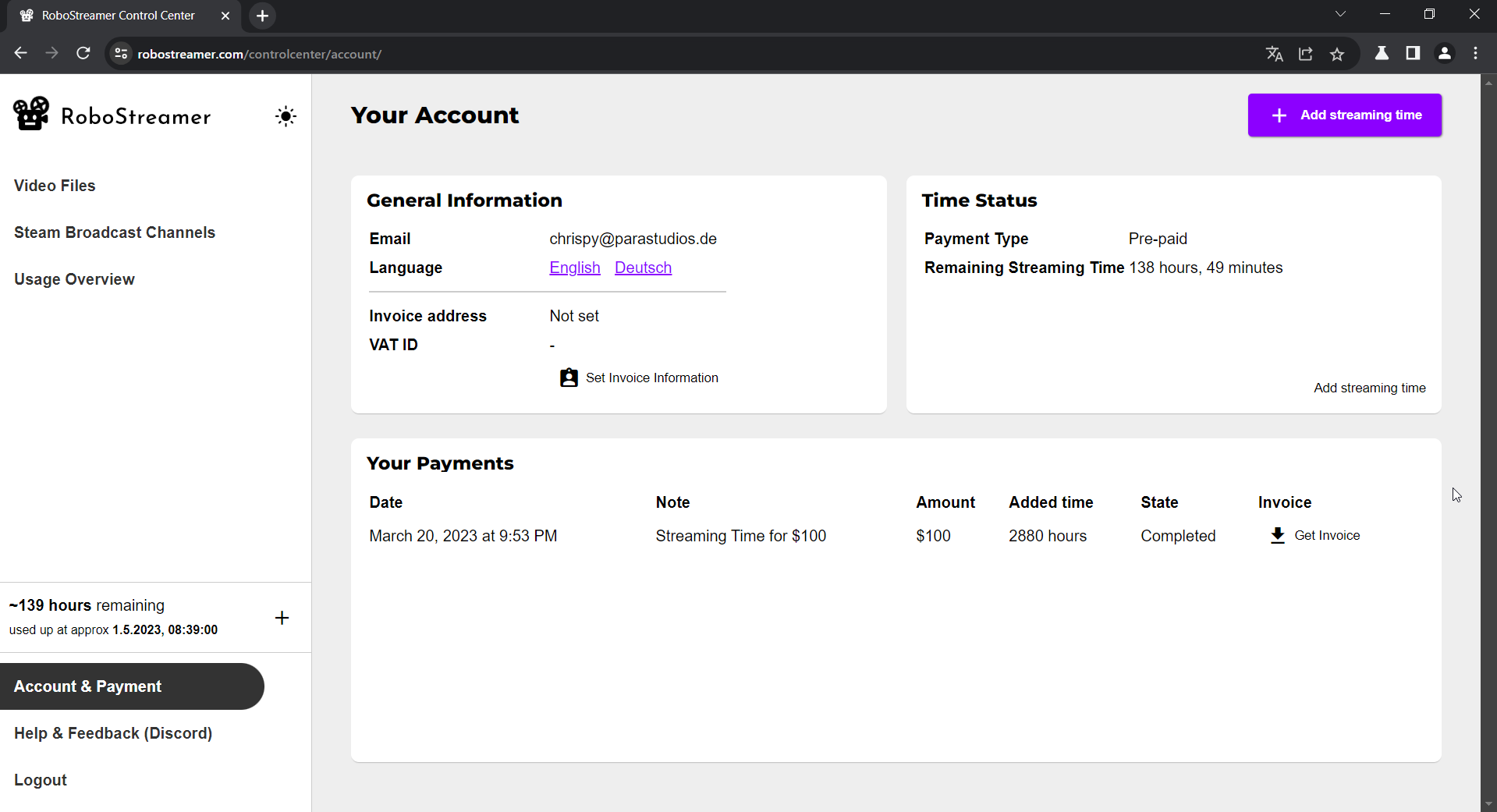This screenshot has width=1497, height=812.
Task: Open Usage Overview section
Action: point(74,279)
